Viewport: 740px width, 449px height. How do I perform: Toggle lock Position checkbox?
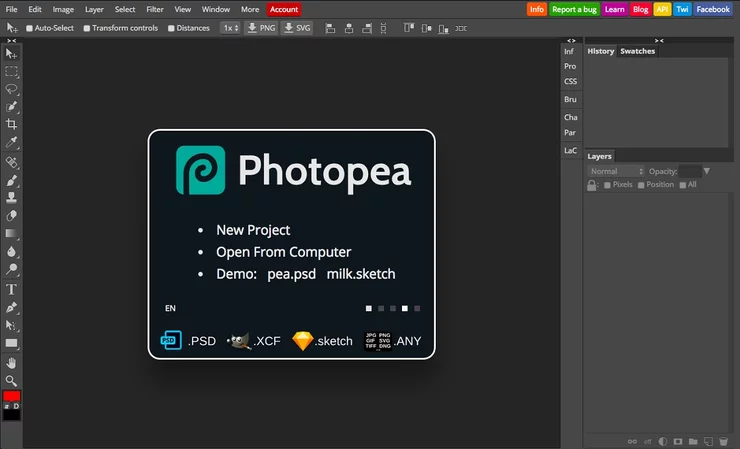pyautogui.click(x=641, y=185)
